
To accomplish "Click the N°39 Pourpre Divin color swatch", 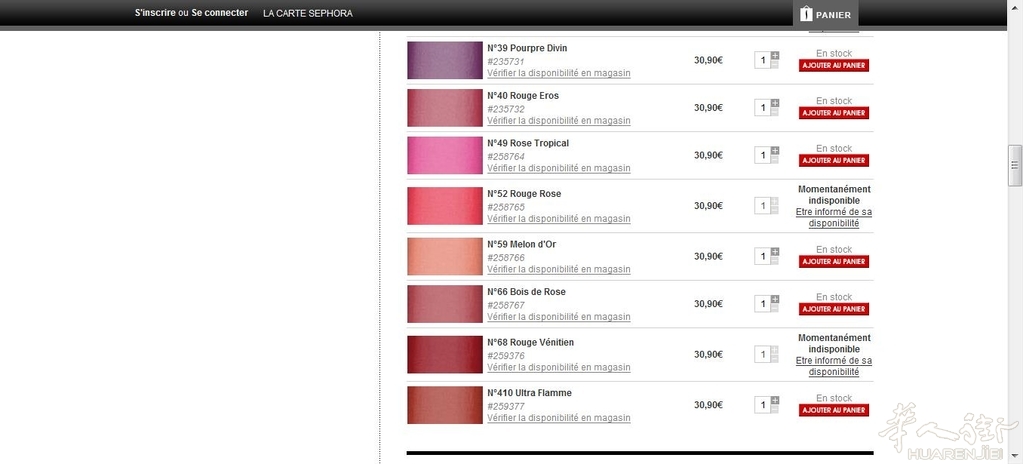I will (x=445, y=61).
